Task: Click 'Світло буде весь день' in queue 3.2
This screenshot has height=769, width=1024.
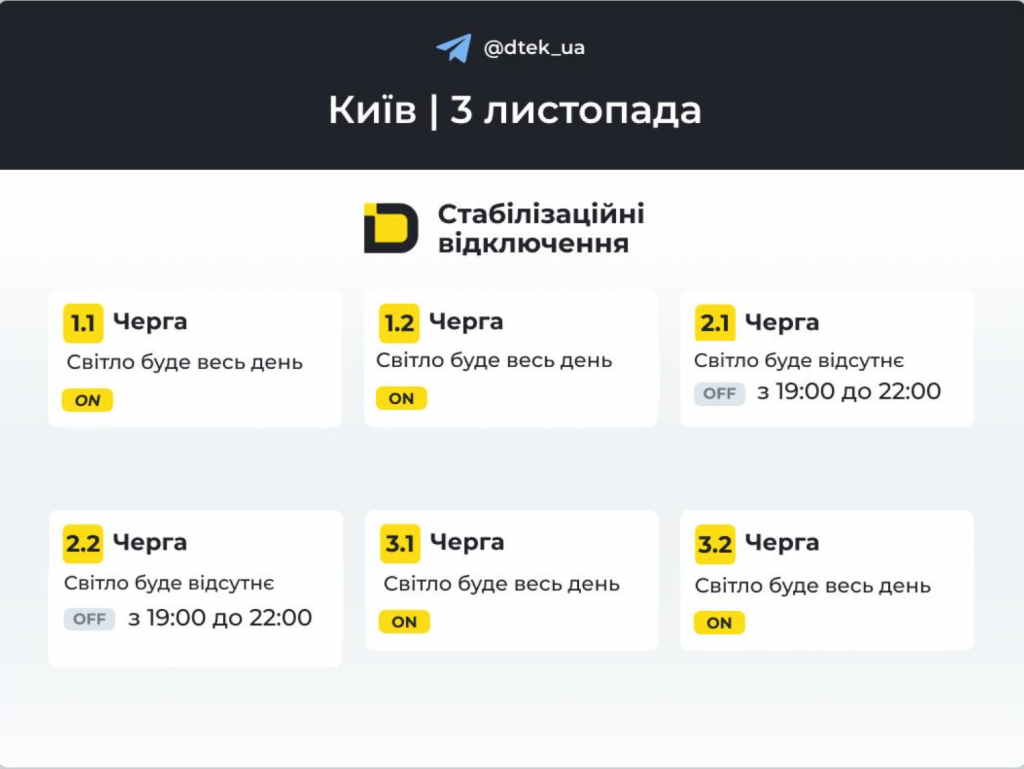Action: pyautogui.click(x=813, y=586)
